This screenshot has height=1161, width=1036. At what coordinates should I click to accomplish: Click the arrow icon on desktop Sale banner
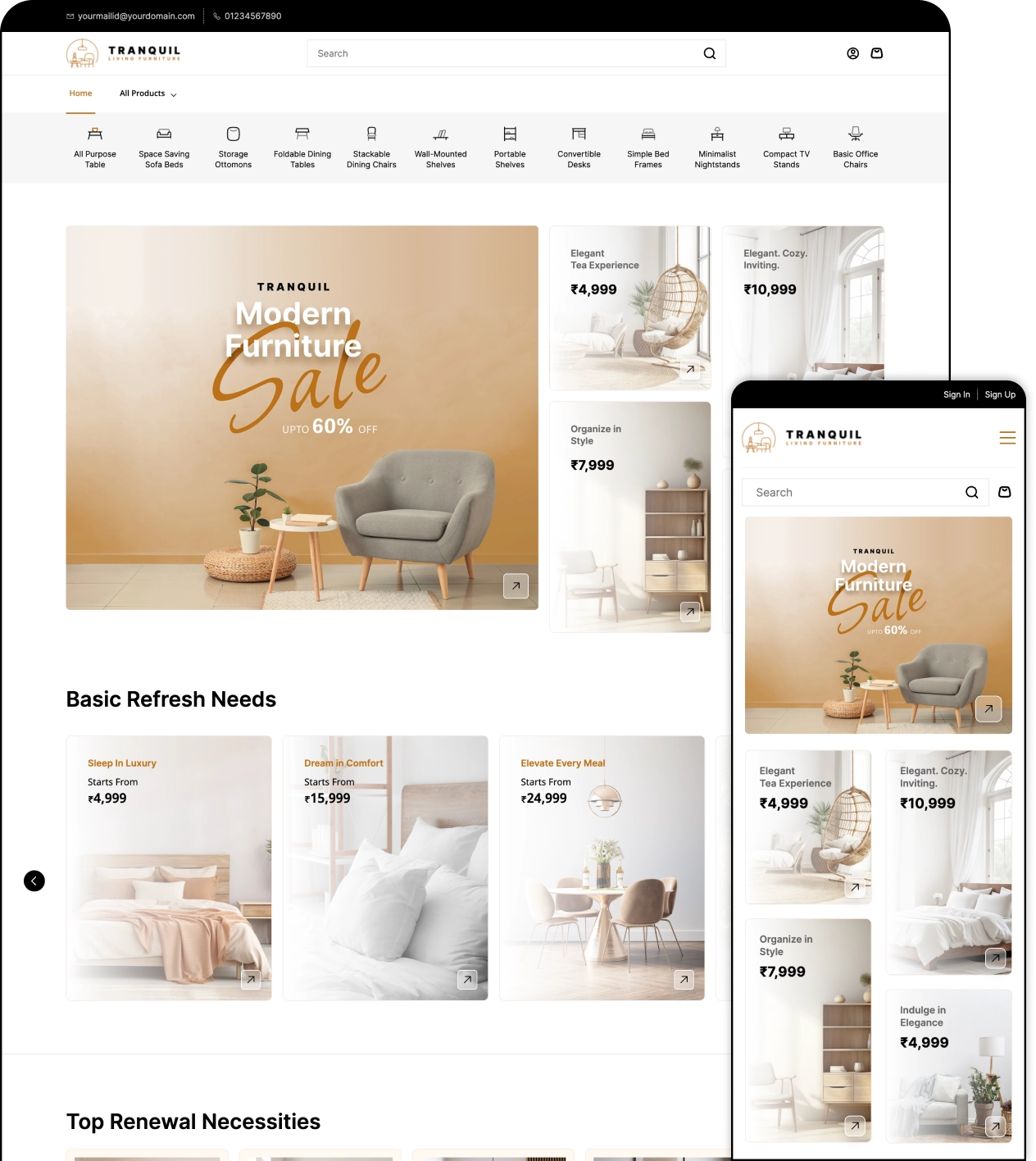tap(516, 586)
